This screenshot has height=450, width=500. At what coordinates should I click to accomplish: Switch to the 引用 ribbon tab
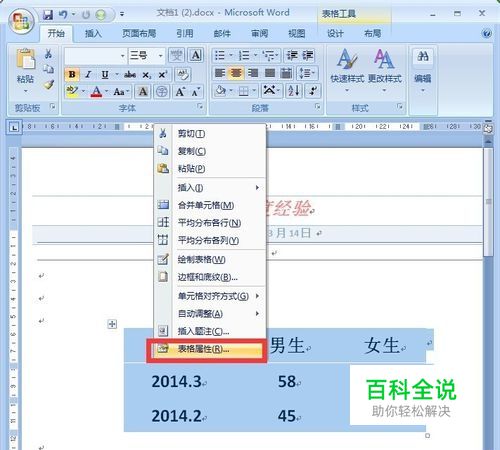185,33
